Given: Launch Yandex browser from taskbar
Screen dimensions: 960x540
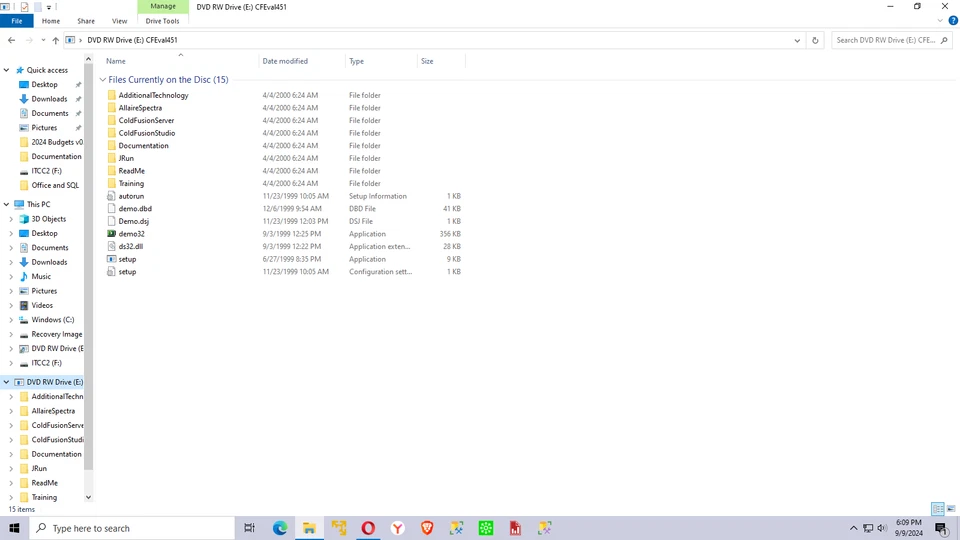Looking at the screenshot, I should tap(397, 528).
